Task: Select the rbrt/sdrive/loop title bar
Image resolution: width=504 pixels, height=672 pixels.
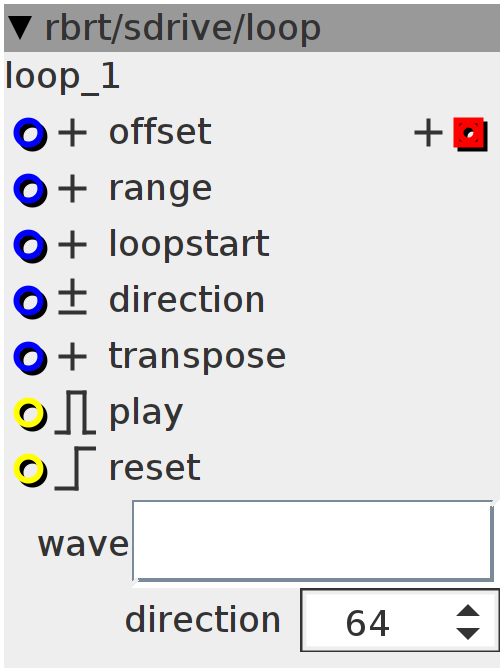Action: tap(252, 28)
